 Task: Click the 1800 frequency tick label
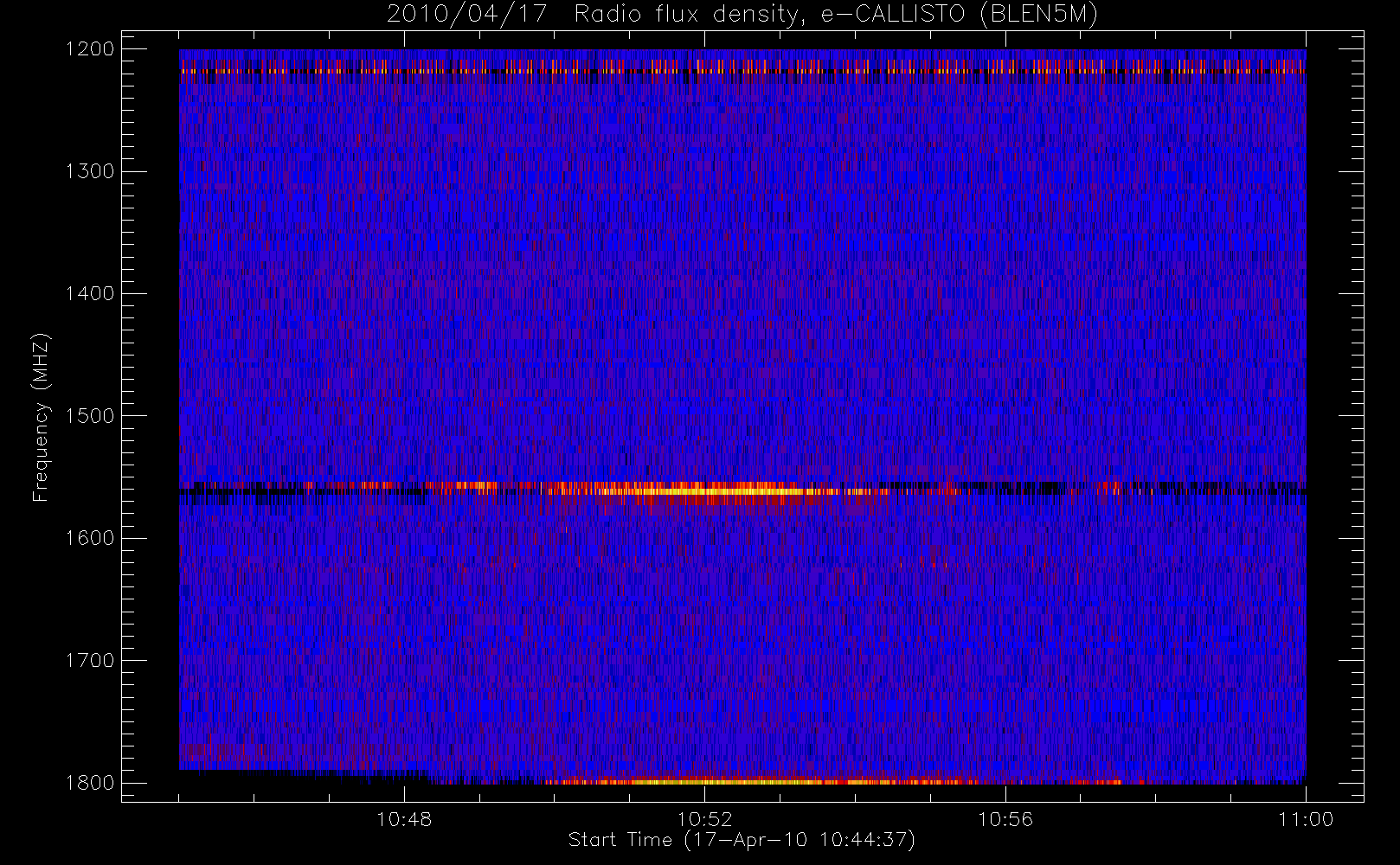point(90,783)
